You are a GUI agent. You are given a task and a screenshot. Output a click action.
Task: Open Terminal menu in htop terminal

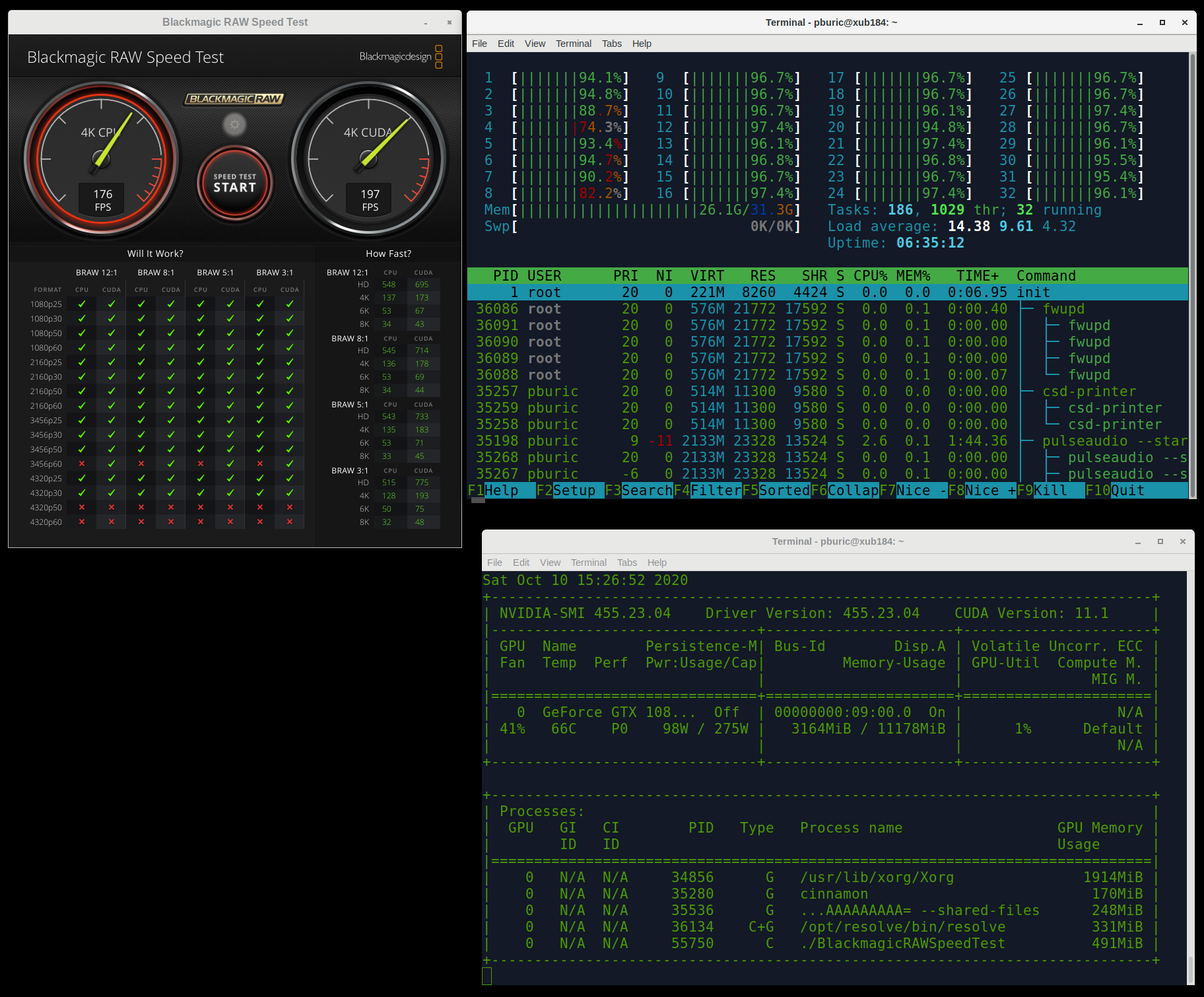point(573,44)
